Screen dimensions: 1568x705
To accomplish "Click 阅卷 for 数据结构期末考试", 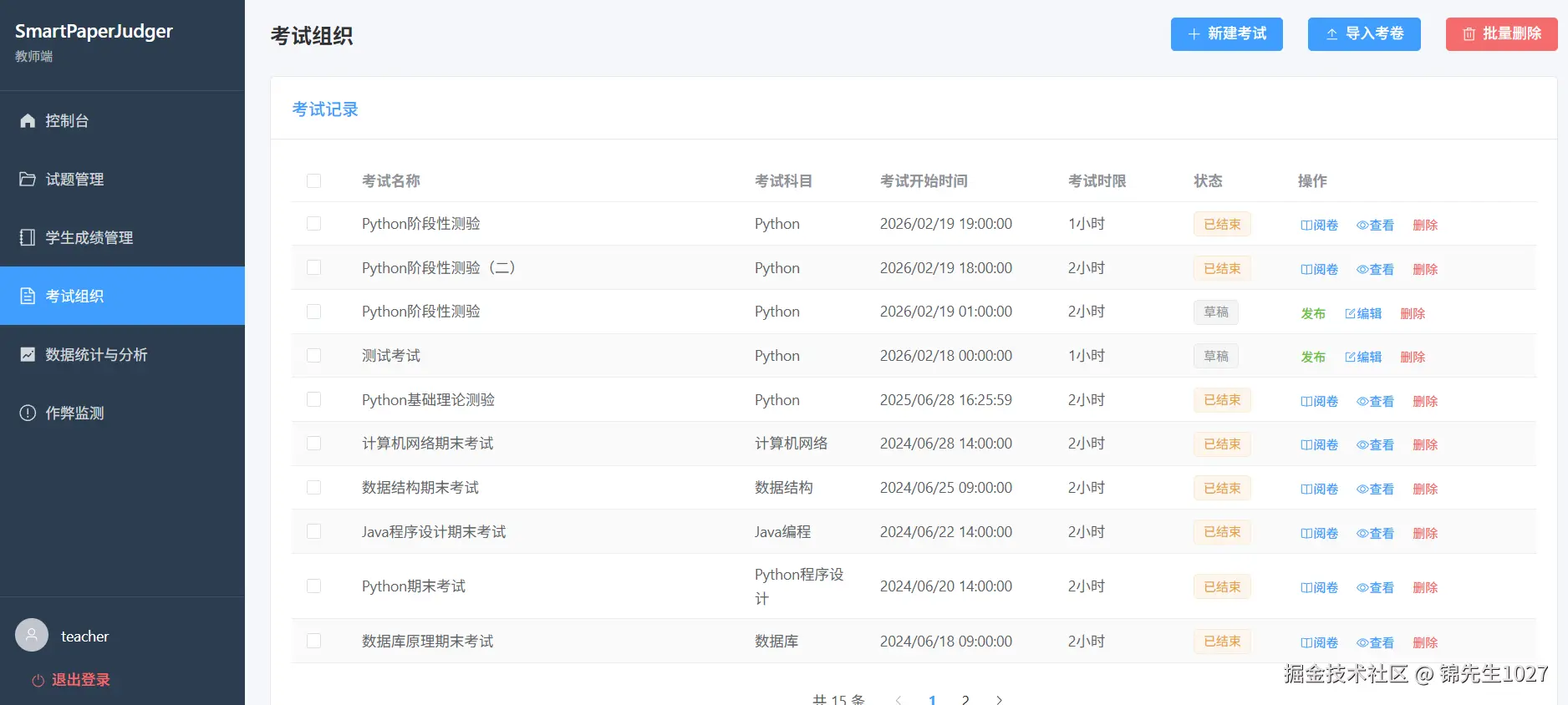I will [1319, 489].
